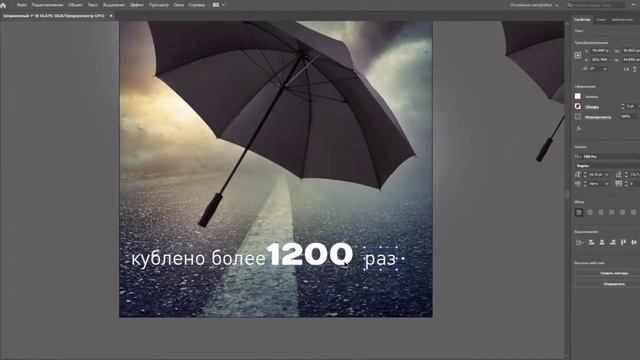Go to the Illustrator home screen icon
This screenshot has width=640, height=360.
[x=3, y=5]
